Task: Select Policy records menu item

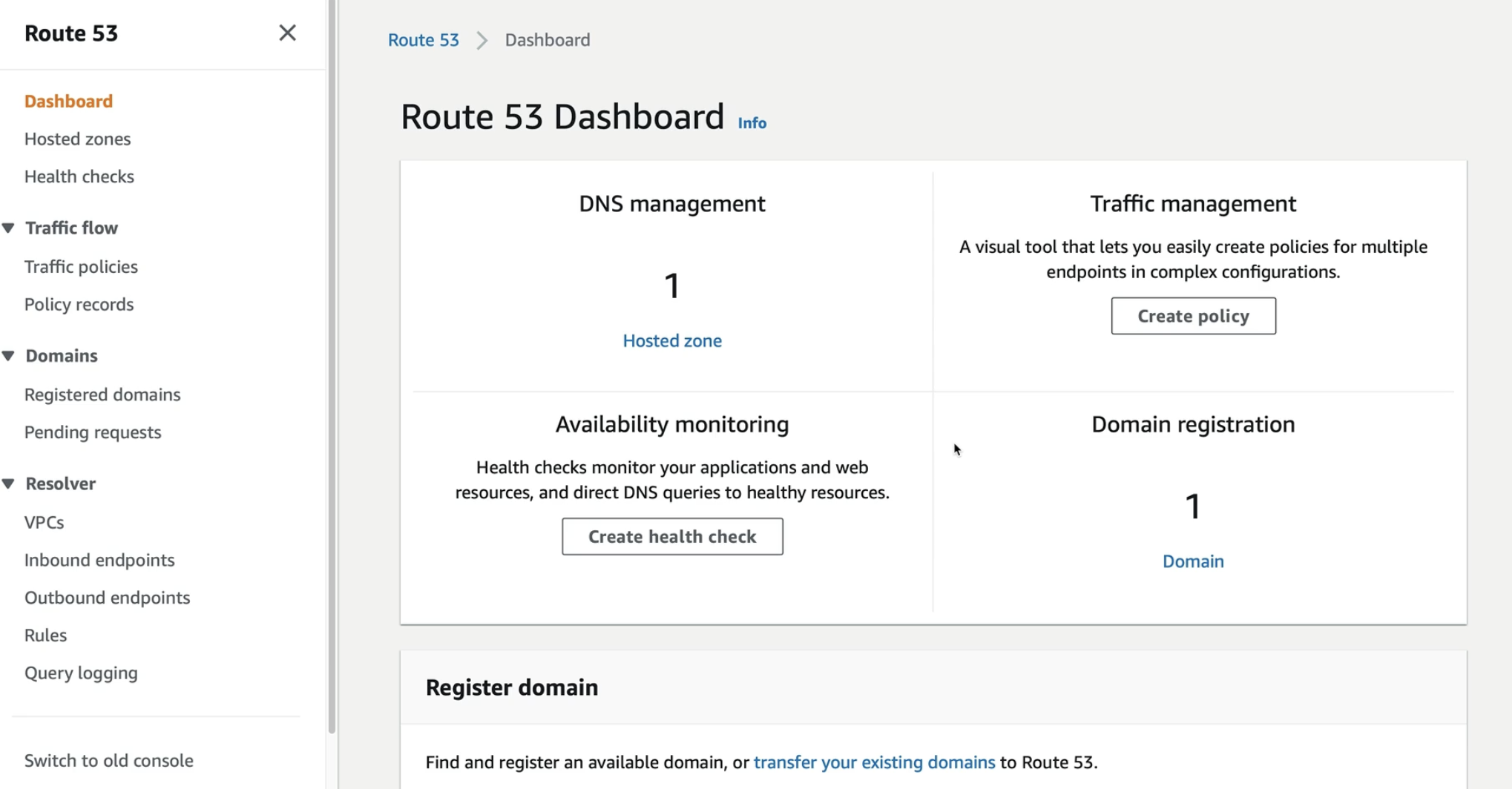Action: pyautogui.click(x=79, y=304)
